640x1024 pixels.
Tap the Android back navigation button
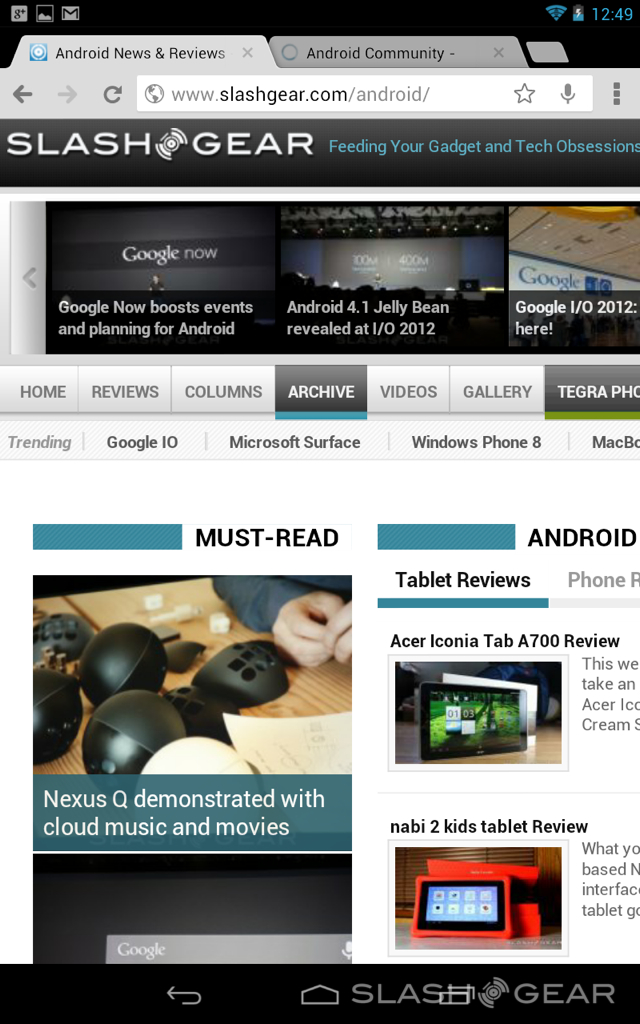(184, 995)
